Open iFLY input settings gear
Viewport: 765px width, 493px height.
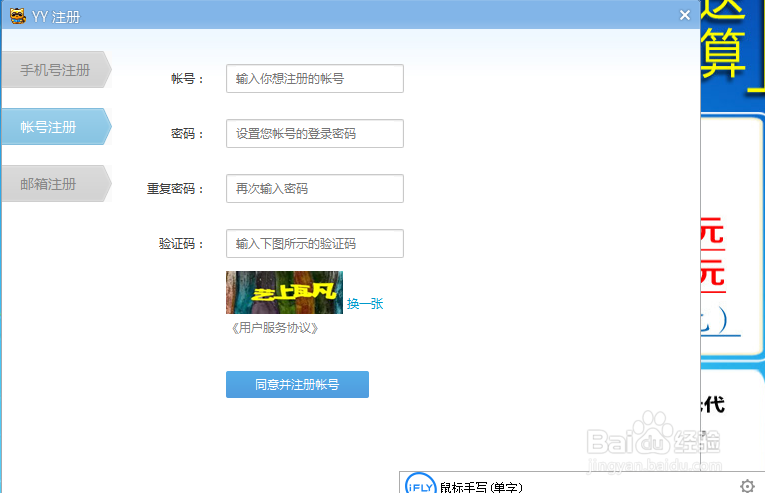tap(747, 486)
